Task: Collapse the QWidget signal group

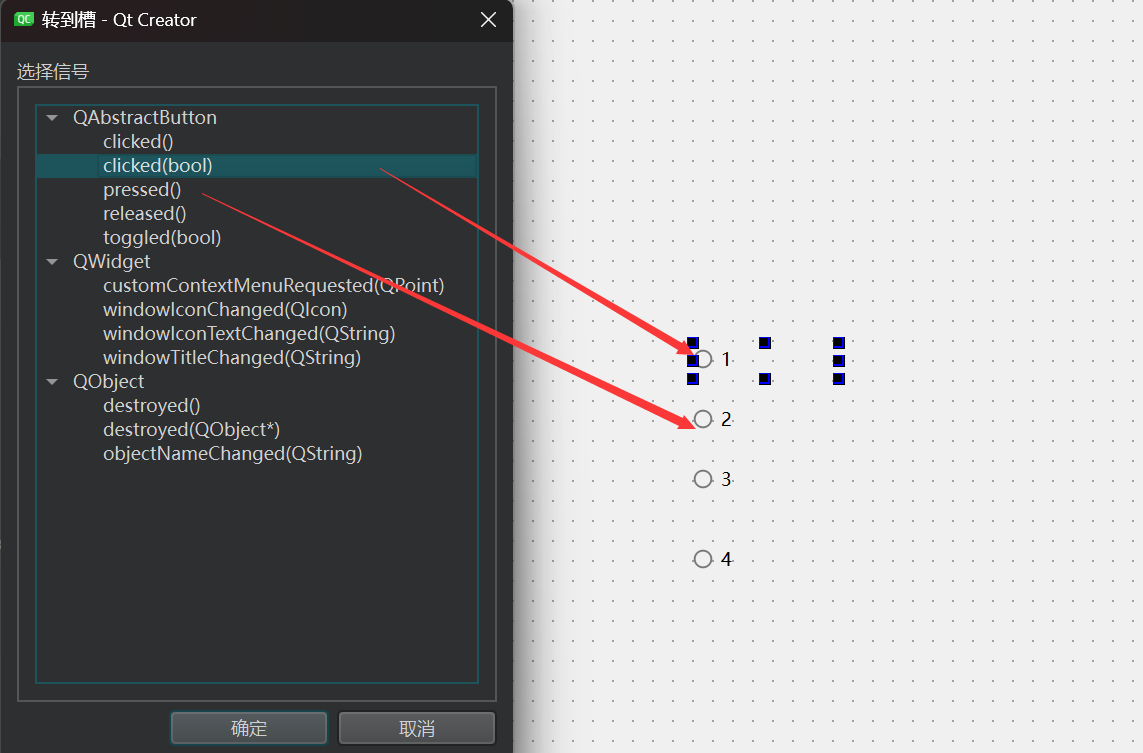Action: pos(52,261)
